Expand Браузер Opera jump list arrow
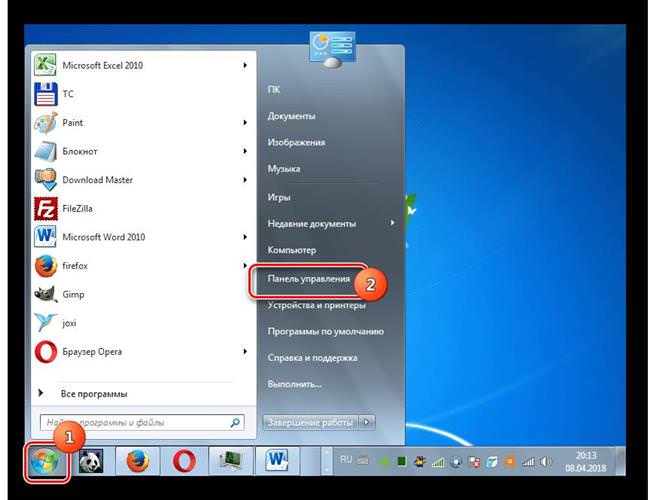 tap(245, 352)
